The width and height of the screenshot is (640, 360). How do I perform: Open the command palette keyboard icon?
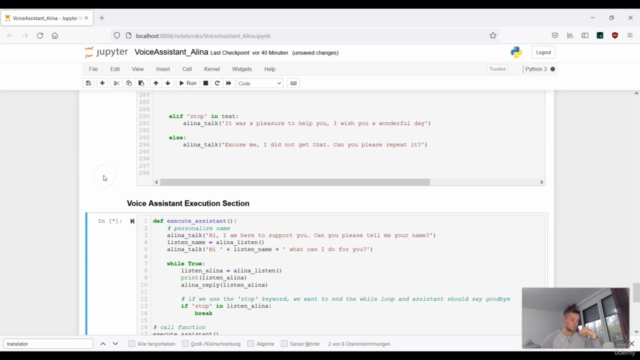pyautogui.click(x=293, y=83)
